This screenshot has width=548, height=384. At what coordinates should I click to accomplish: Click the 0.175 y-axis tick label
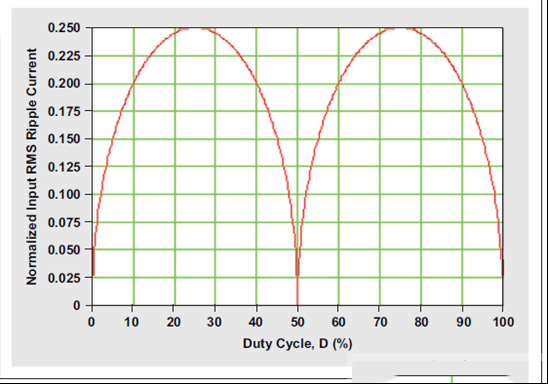pyautogui.click(x=64, y=111)
